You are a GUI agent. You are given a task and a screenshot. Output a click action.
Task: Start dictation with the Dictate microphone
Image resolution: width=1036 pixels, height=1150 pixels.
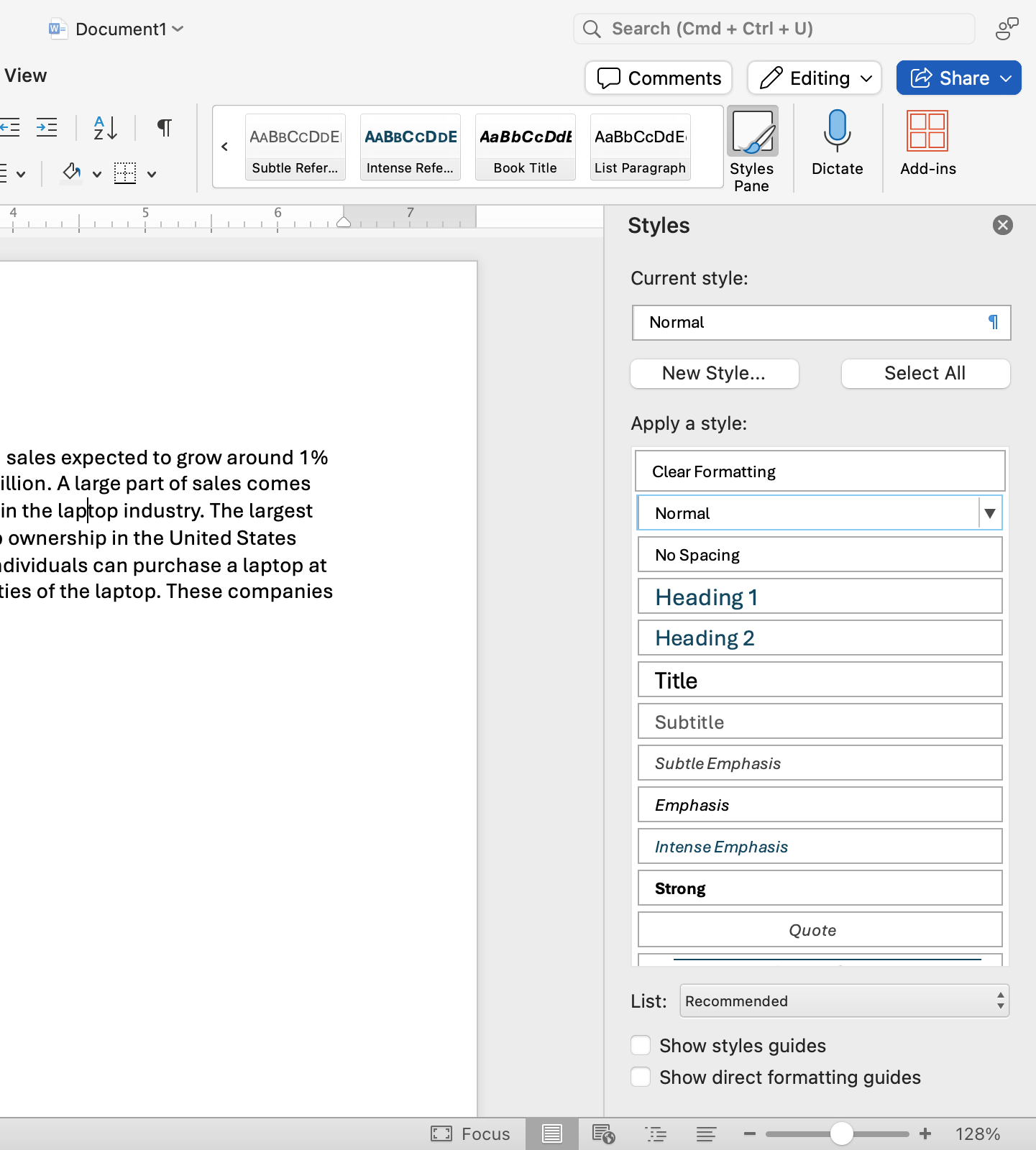click(x=838, y=142)
